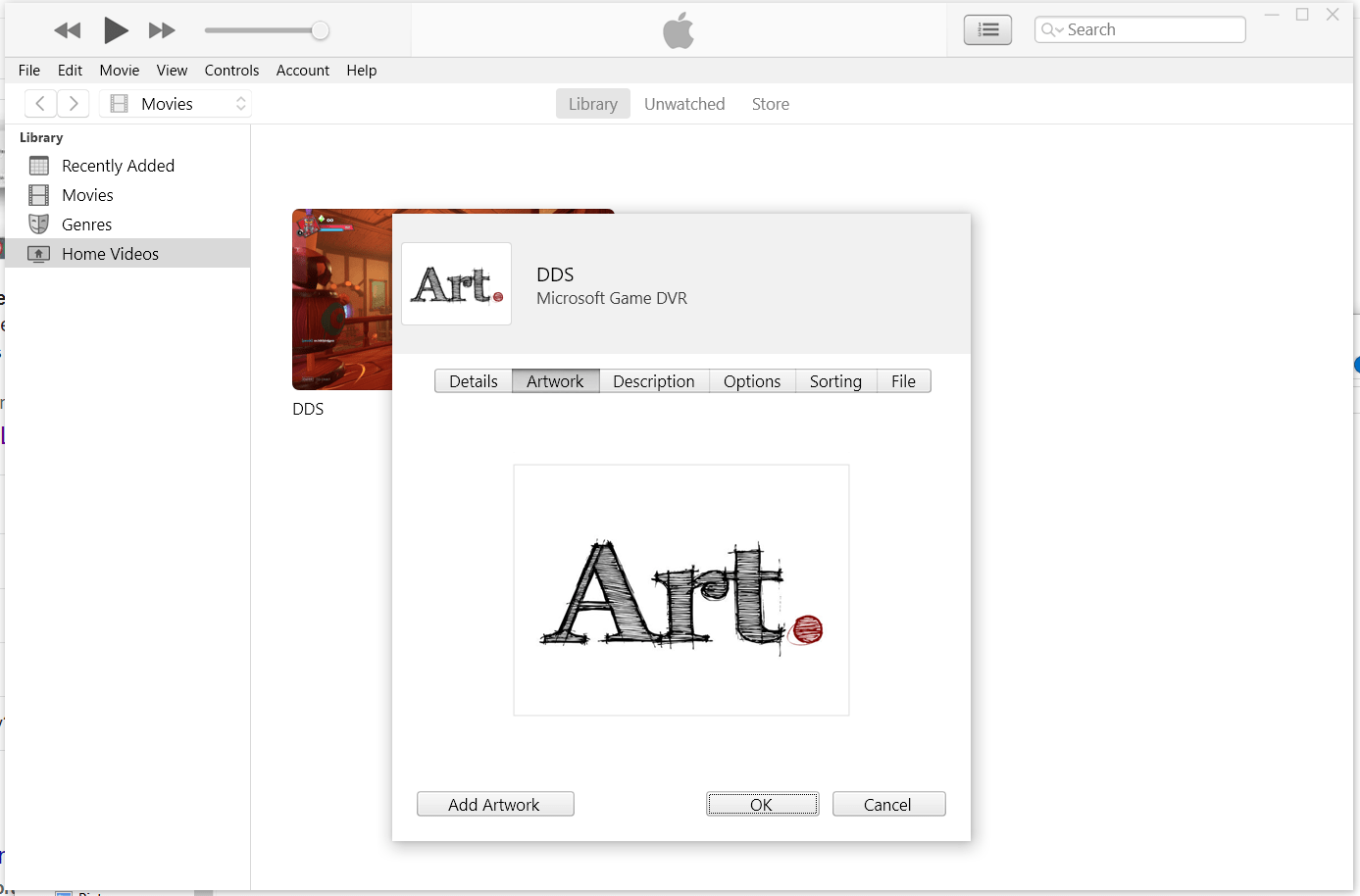Switch to the Unwatched view

tap(684, 103)
